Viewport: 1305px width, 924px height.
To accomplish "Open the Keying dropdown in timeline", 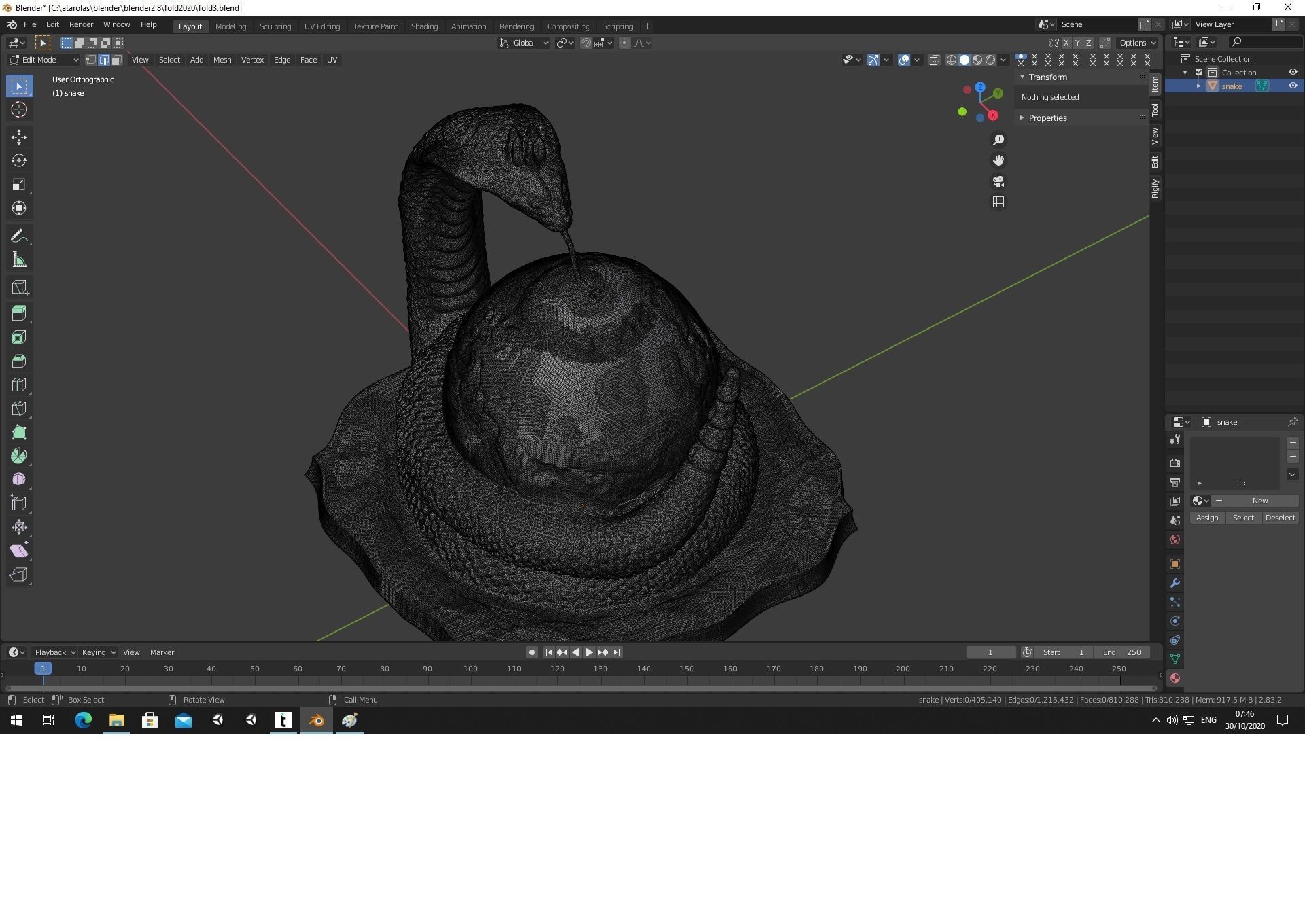I will [99, 652].
